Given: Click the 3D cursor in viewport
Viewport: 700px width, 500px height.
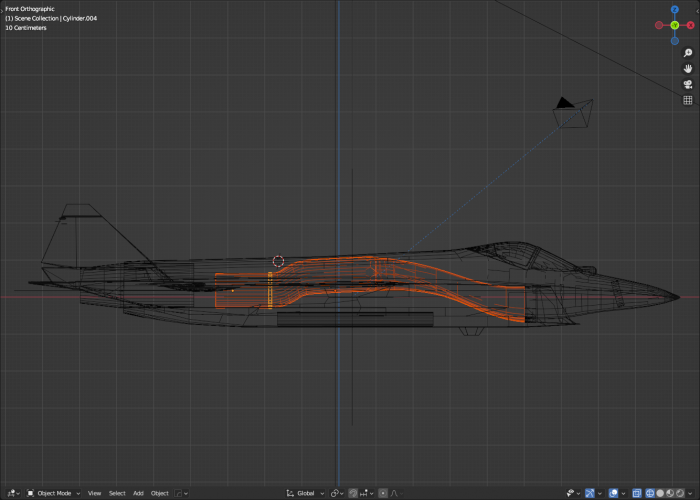Looking at the screenshot, I should [x=278, y=261].
